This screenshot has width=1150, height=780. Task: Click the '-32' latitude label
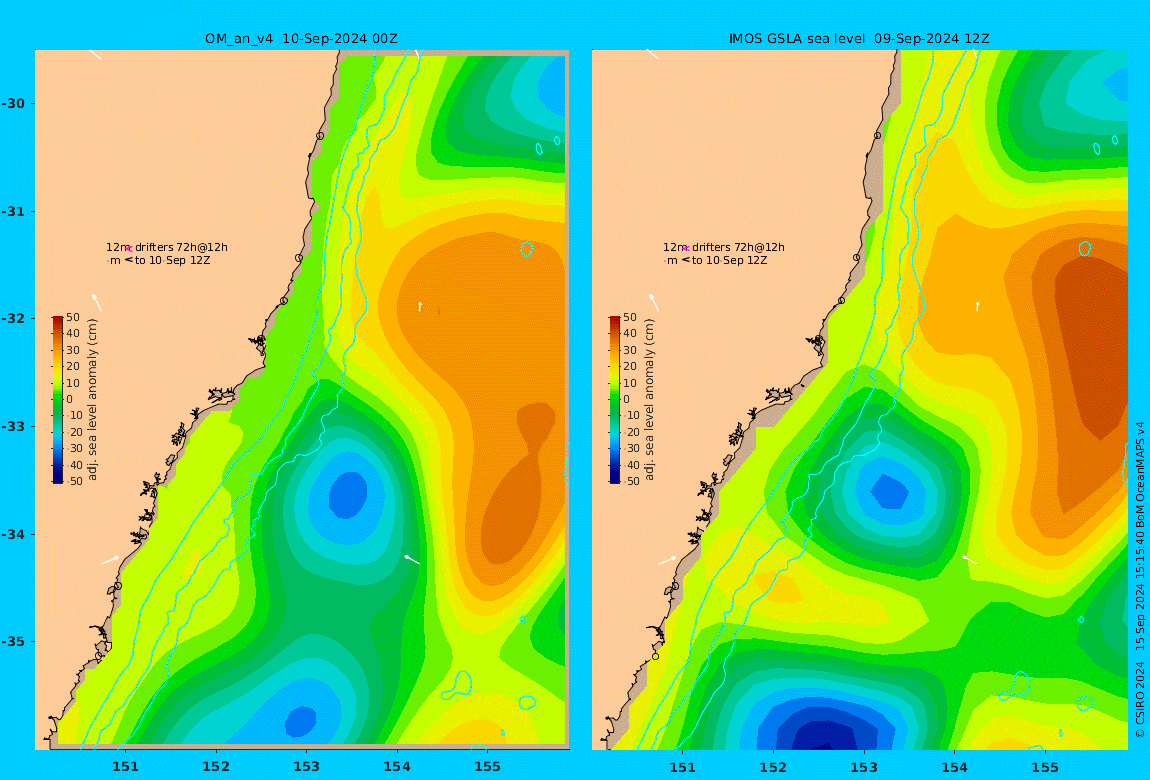tap(12, 318)
